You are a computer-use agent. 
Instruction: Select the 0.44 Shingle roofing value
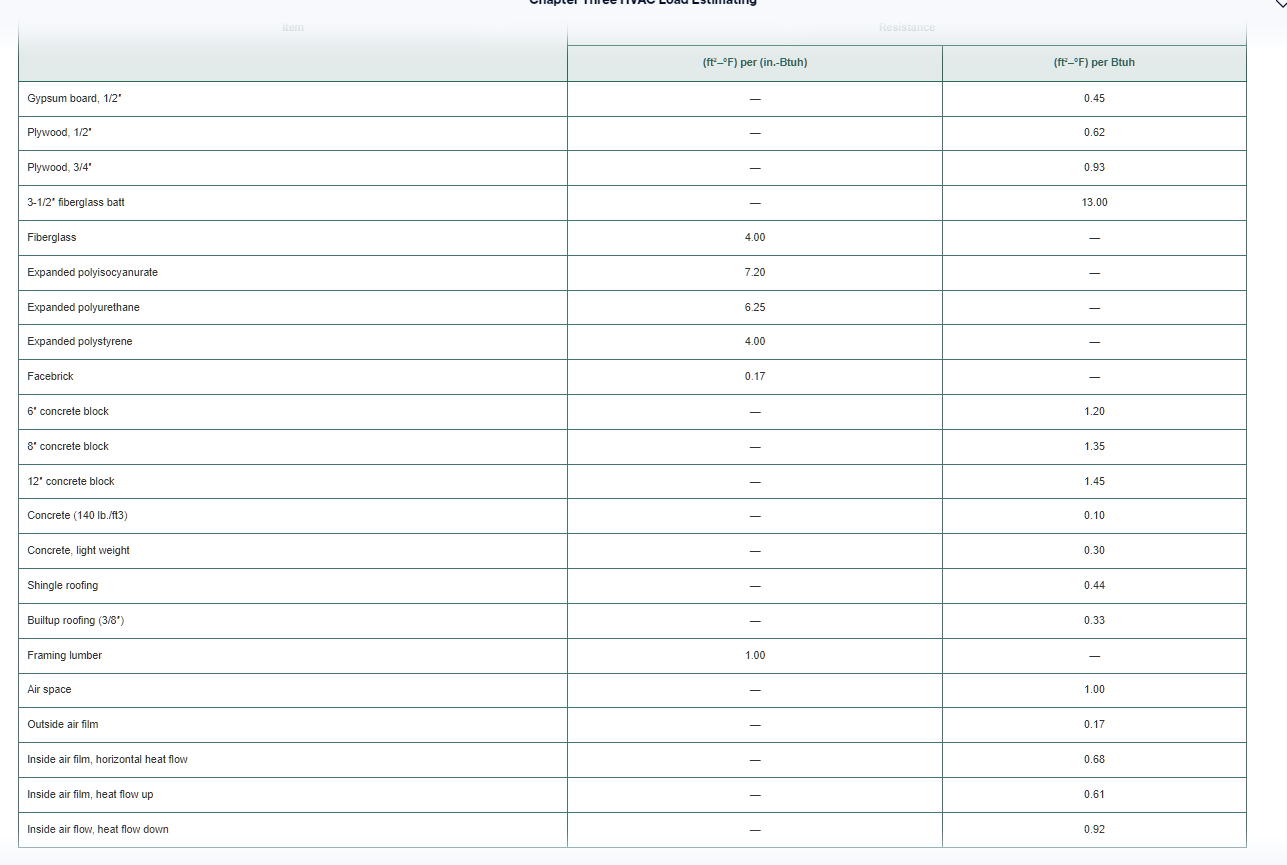[1094, 585]
